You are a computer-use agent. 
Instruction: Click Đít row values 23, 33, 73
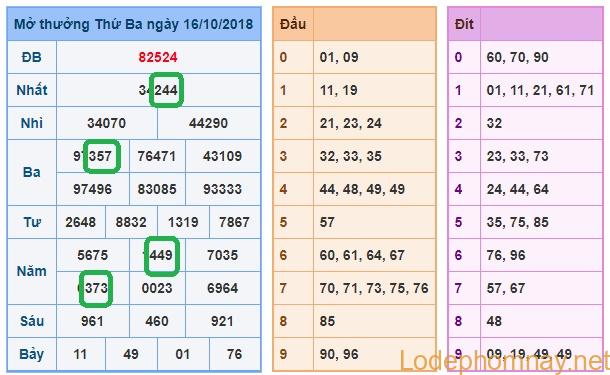coord(517,156)
